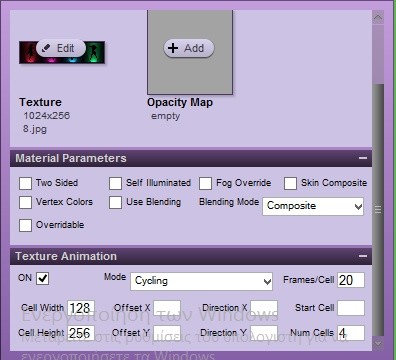Click the Frames/Cell input field
This screenshot has height=360, width=396.
click(x=351, y=280)
